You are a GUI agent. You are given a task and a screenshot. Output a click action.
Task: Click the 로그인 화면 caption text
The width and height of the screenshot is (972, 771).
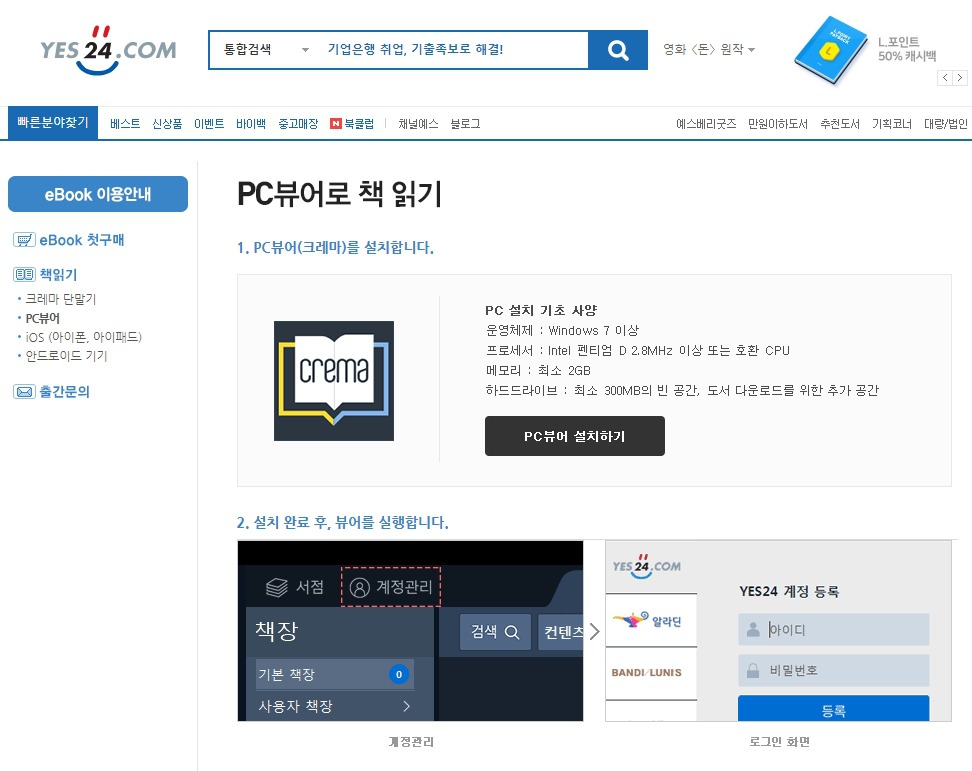click(779, 742)
